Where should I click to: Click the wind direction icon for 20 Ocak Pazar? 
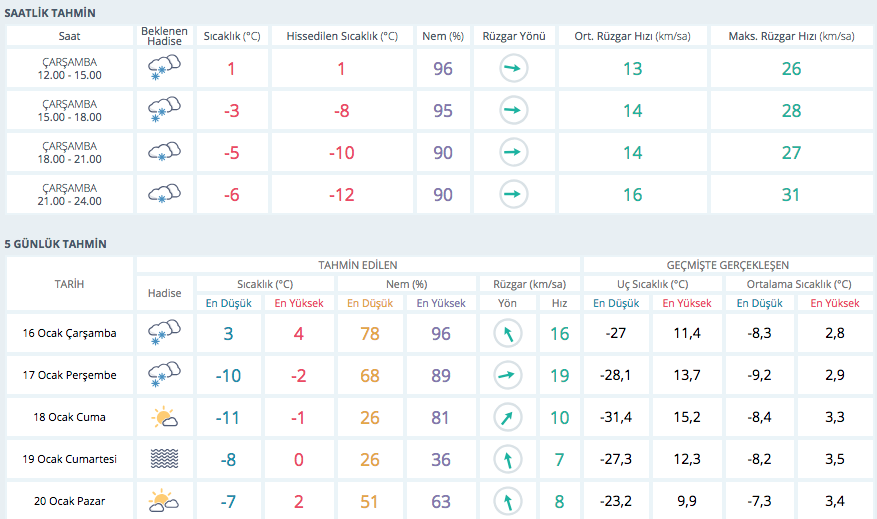pos(508,500)
